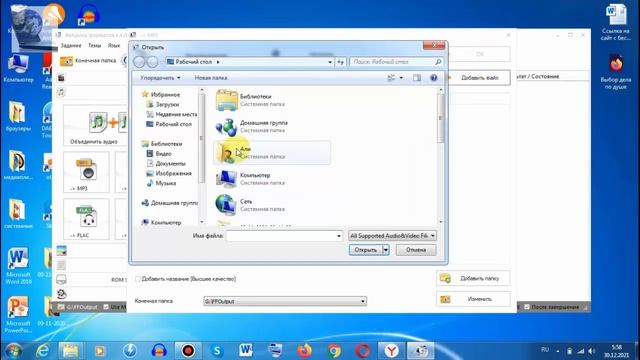
Task: Go back with the dialog's Back arrow
Action: [139, 62]
